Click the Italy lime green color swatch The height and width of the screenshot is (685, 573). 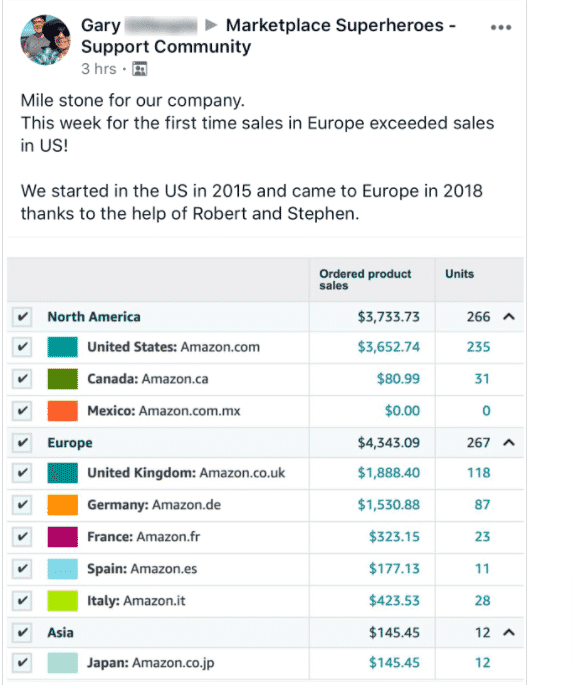pyautogui.click(x=62, y=601)
